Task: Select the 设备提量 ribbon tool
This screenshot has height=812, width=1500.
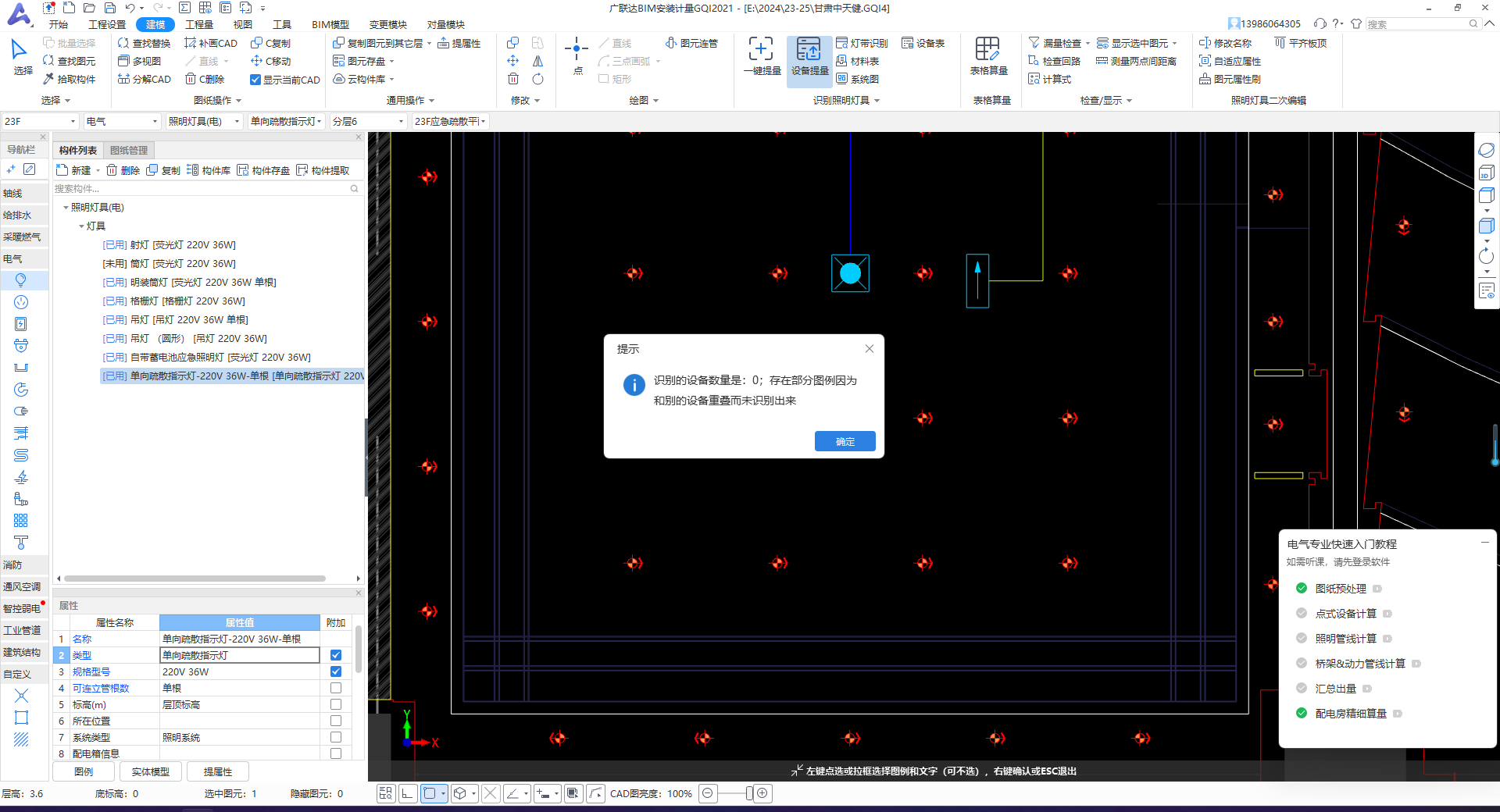Action: pyautogui.click(x=809, y=56)
